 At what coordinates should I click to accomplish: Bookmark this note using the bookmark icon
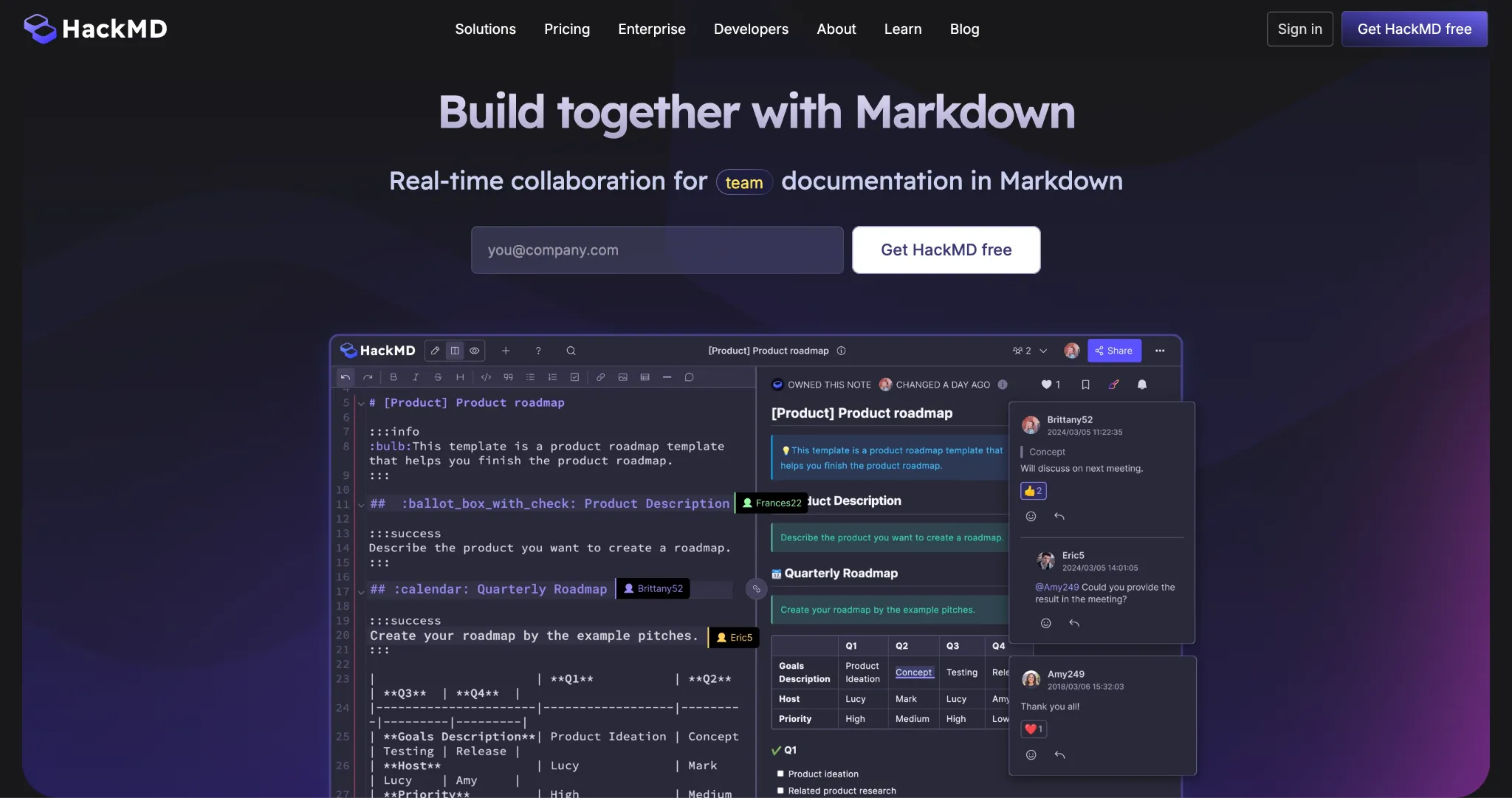tap(1084, 384)
